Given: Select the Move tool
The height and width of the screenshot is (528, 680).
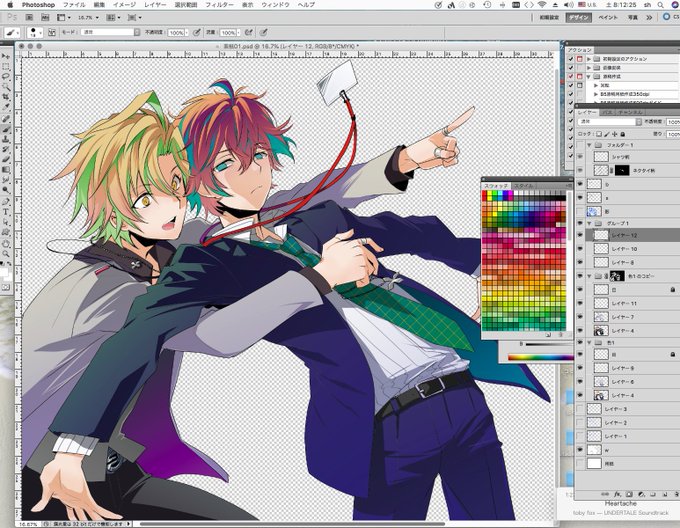Looking at the screenshot, I should pyautogui.click(x=6, y=56).
